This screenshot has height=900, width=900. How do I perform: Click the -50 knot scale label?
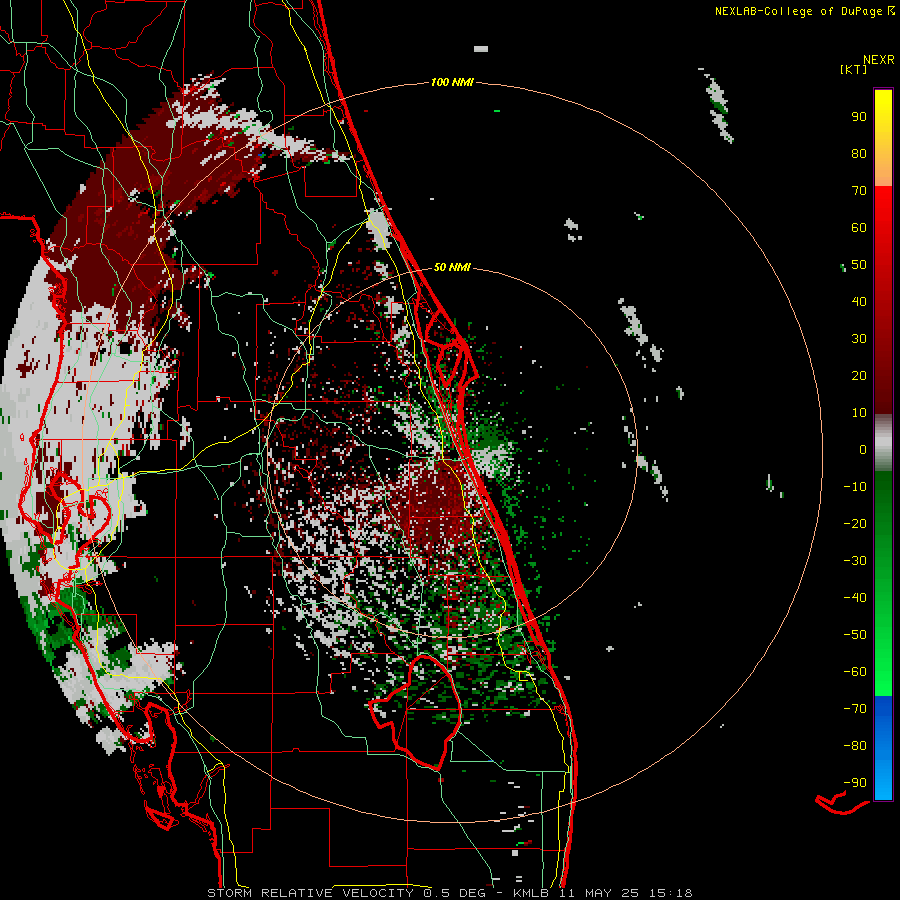(x=855, y=635)
